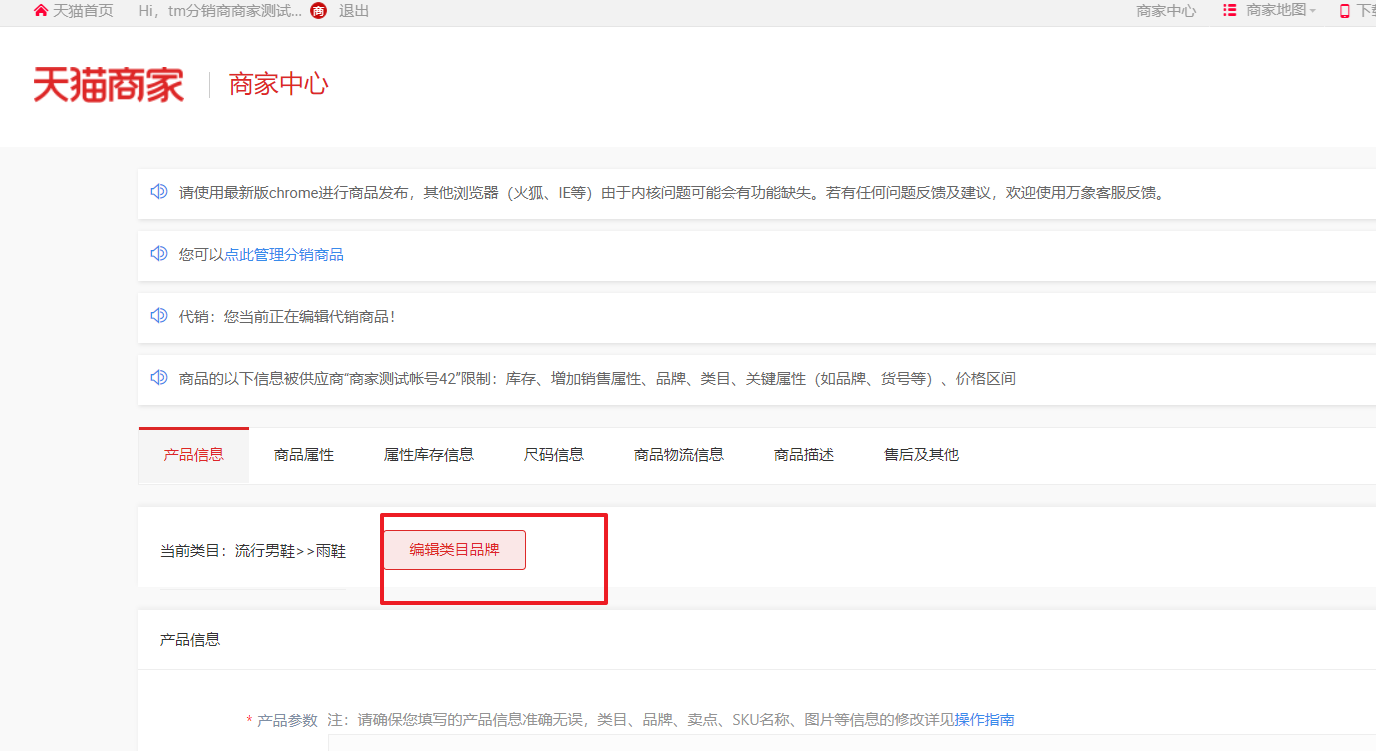Click the 代销：您当前正在编辑代销商品 notice text
Screen dimensions: 1376x751
coord(288,317)
